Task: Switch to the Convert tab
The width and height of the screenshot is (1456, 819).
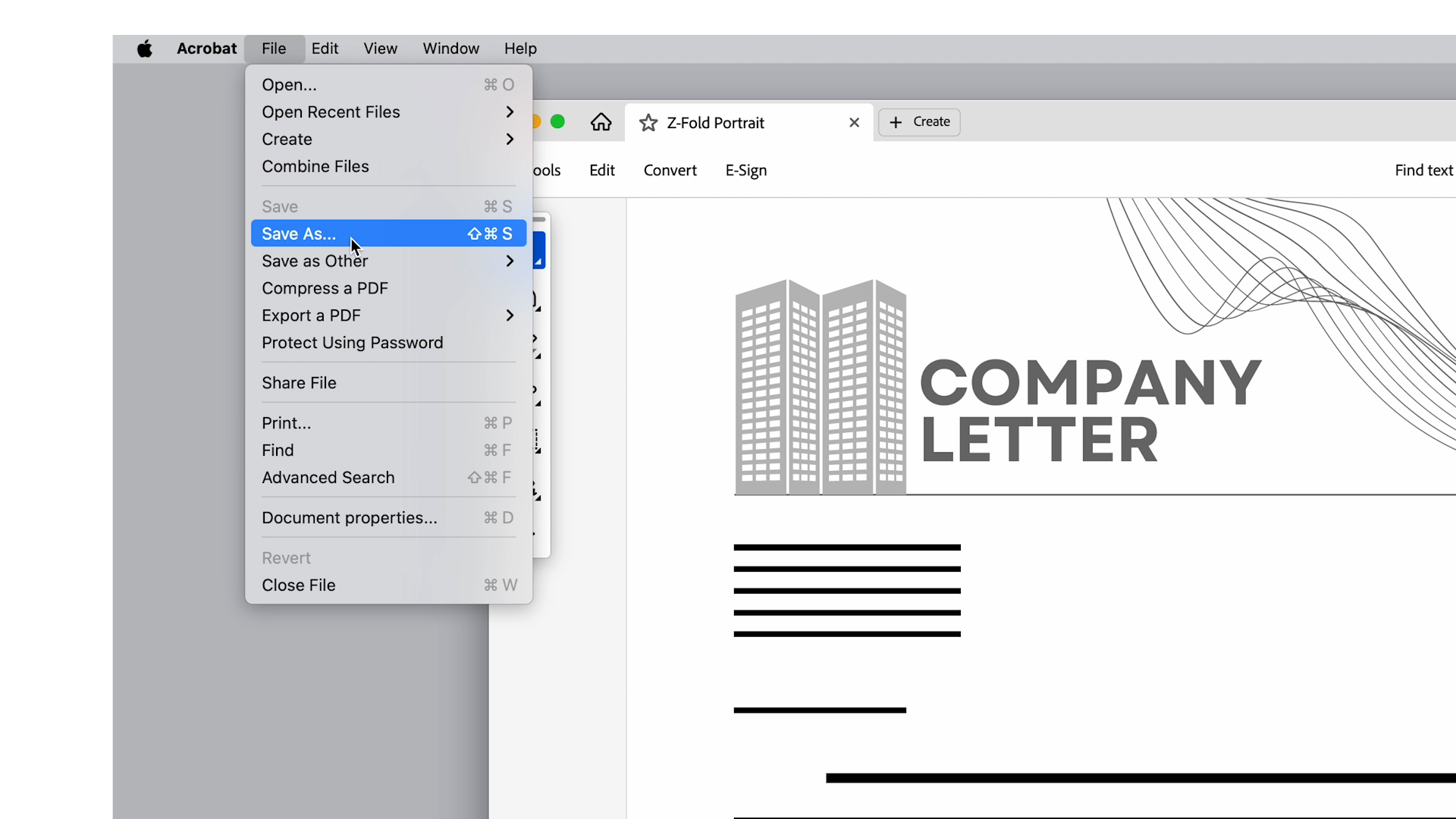Action: pyautogui.click(x=670, y=170)
